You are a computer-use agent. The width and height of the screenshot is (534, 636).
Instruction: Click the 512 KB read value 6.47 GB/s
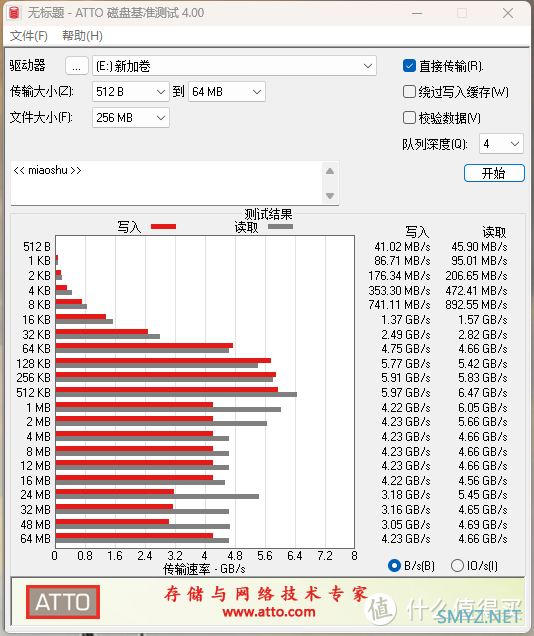483,393
